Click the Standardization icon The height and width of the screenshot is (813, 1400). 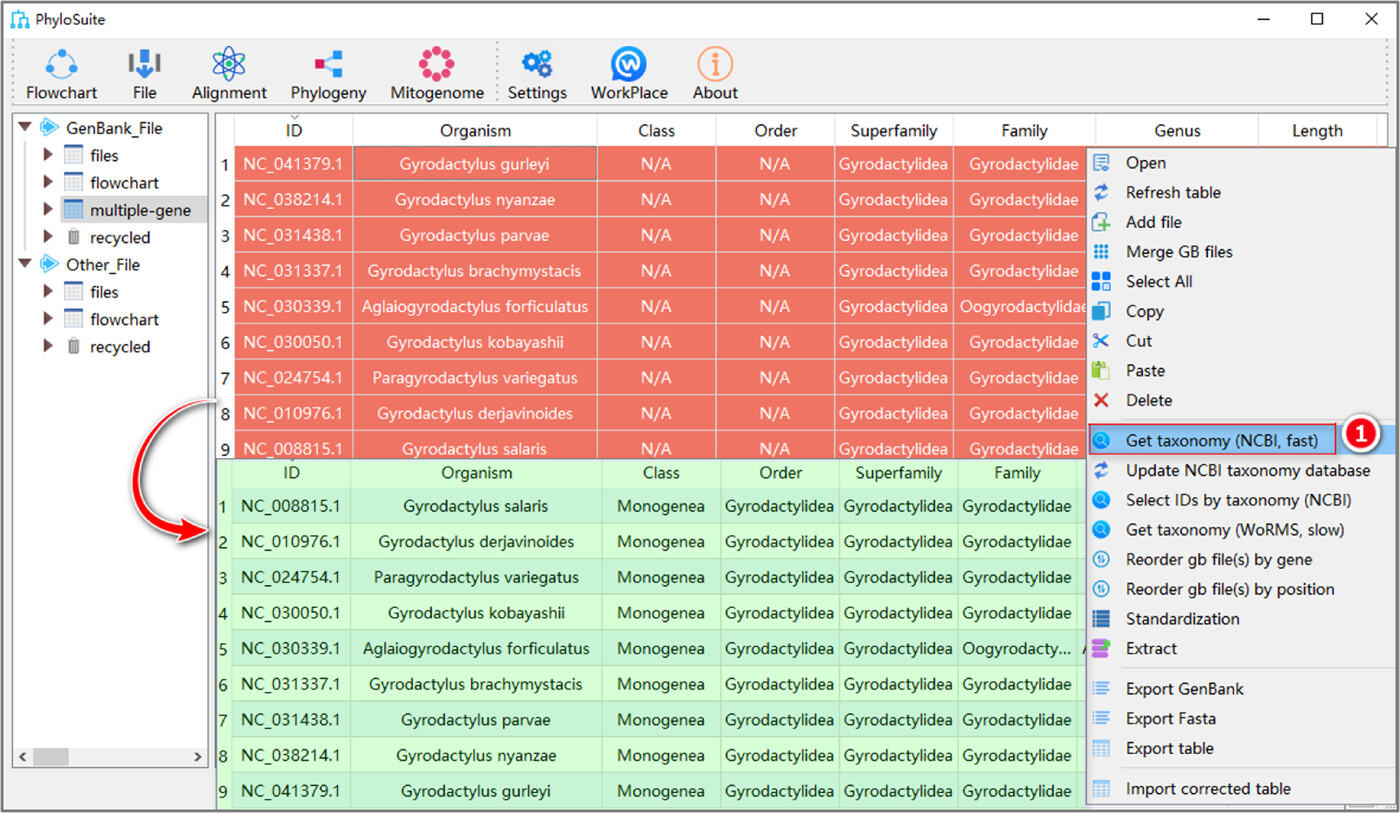click(1101, 619)
